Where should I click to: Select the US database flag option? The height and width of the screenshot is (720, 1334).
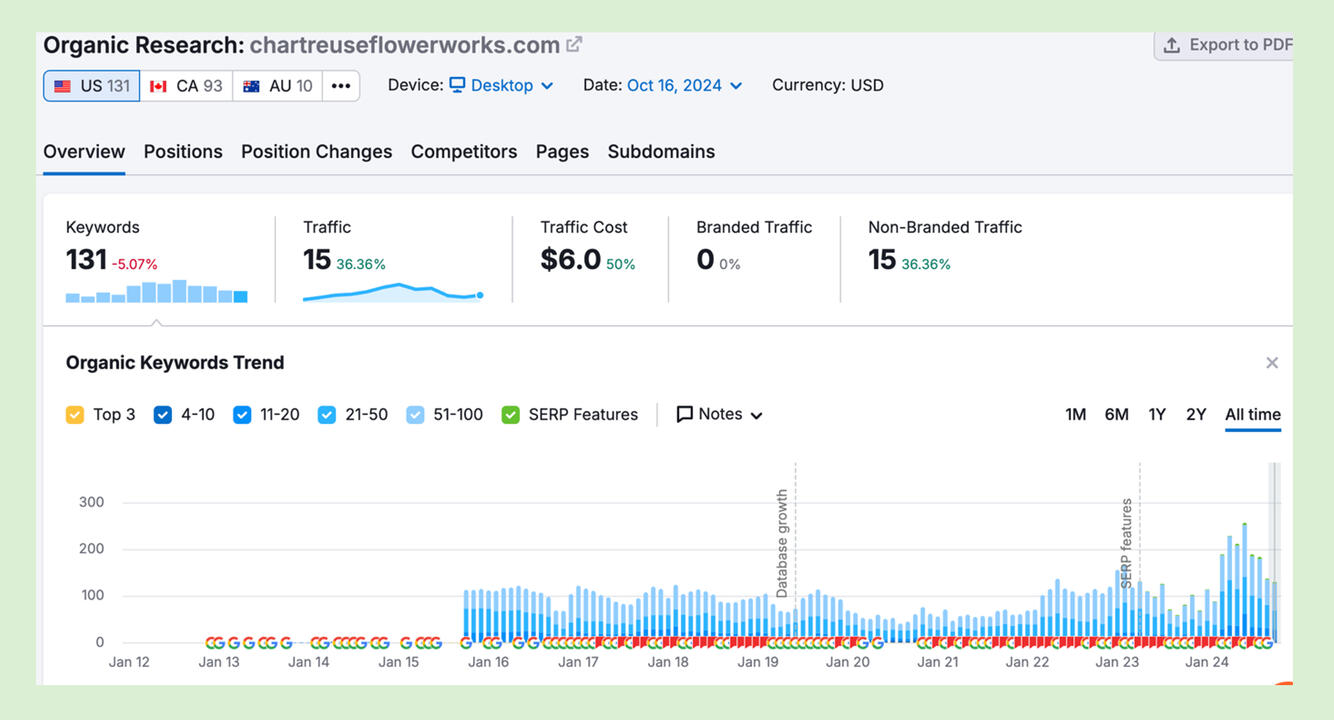[x=91, y=86]
